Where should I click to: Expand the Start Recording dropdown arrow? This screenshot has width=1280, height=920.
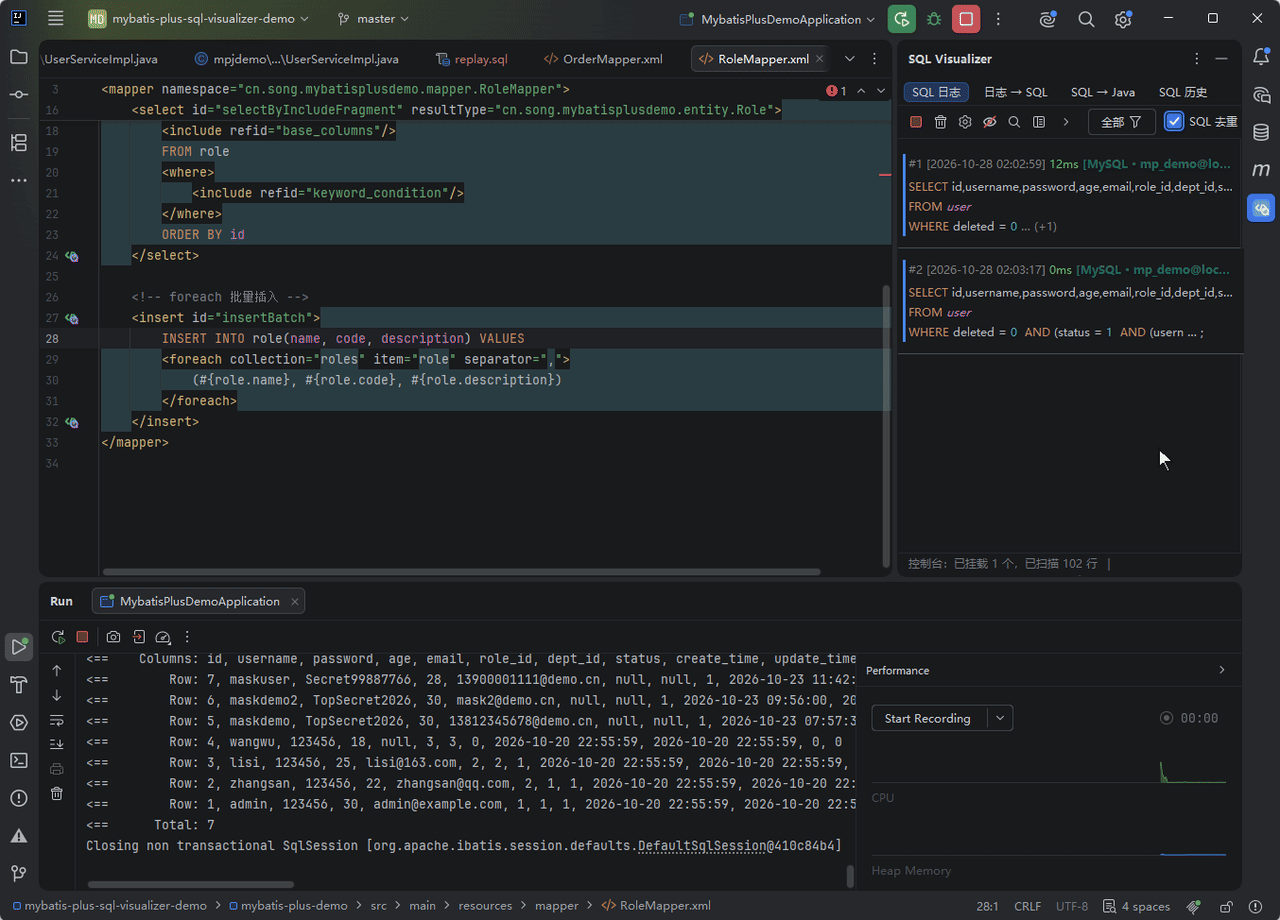point(999,718)
